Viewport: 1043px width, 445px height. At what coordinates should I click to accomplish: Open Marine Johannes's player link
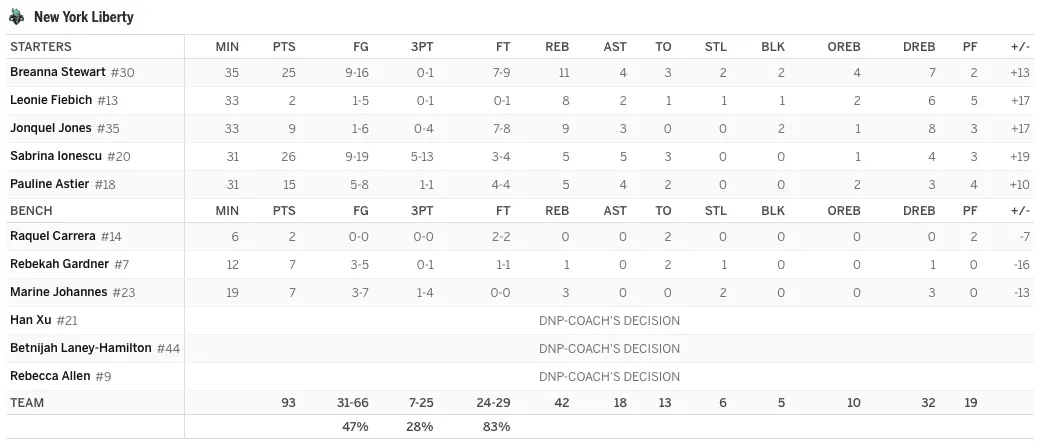coord(59,292)
